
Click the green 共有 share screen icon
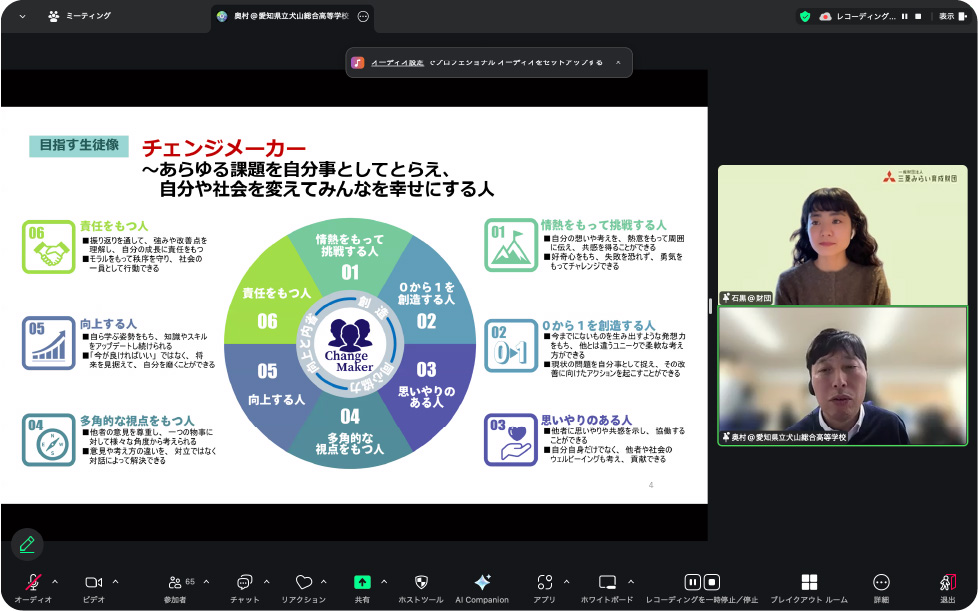tap(362, 582)
